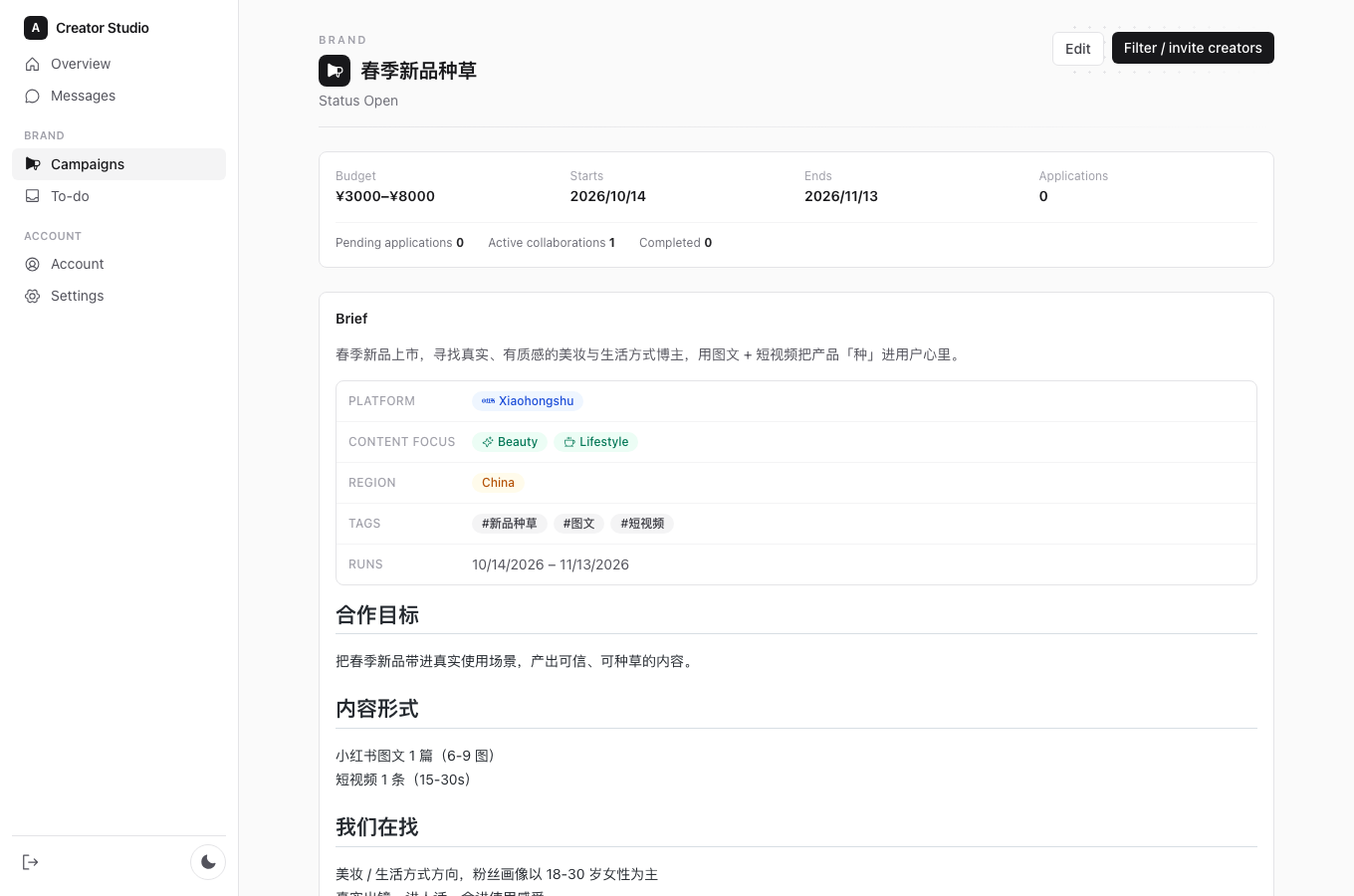Click the Creator Studio logo icon
Viewport: 1354px width, 896px height.
(x=36, y=28)
